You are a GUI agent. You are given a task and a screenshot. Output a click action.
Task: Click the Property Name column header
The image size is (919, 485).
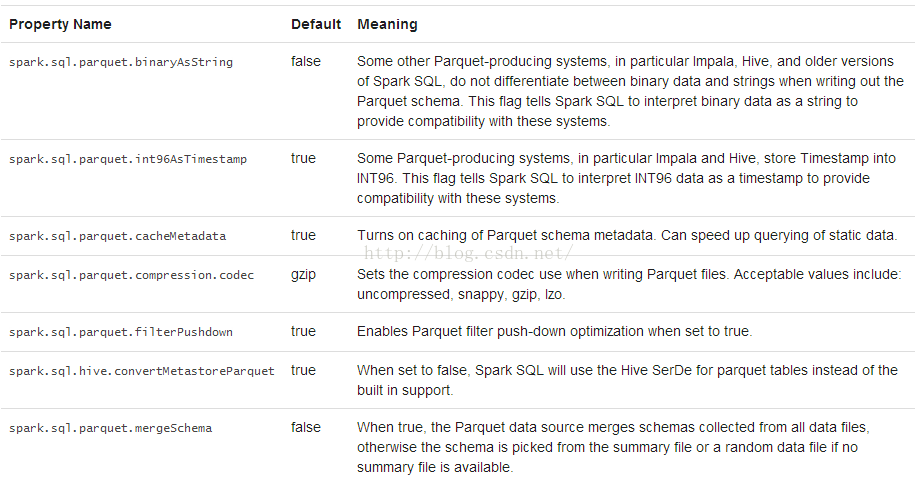pos(60,25)
